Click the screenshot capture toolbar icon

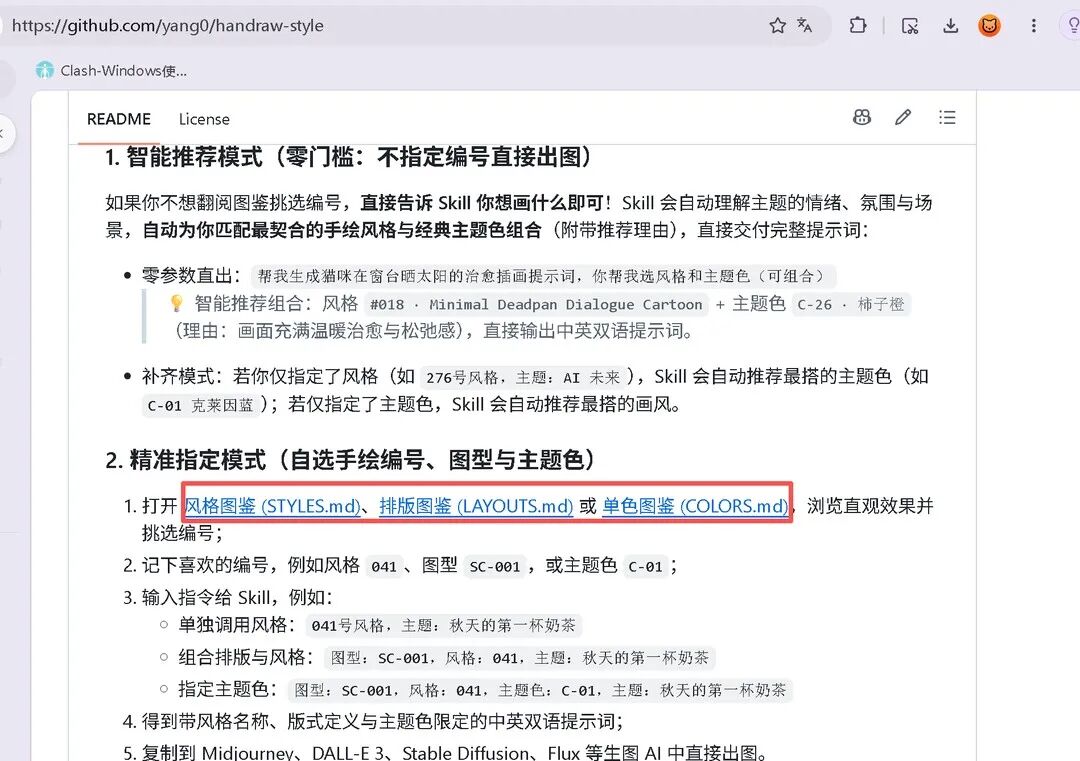point(910,26)
